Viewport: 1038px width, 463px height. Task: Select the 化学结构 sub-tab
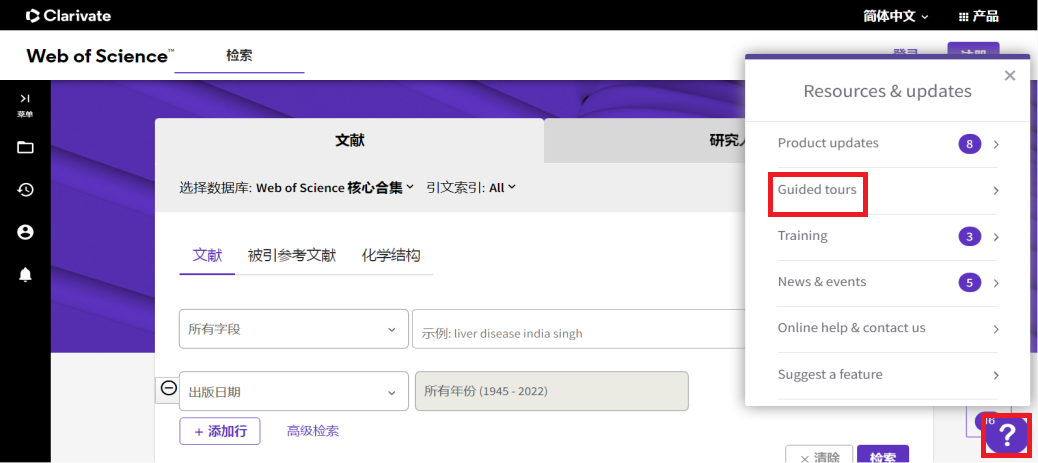coord(391,256)
